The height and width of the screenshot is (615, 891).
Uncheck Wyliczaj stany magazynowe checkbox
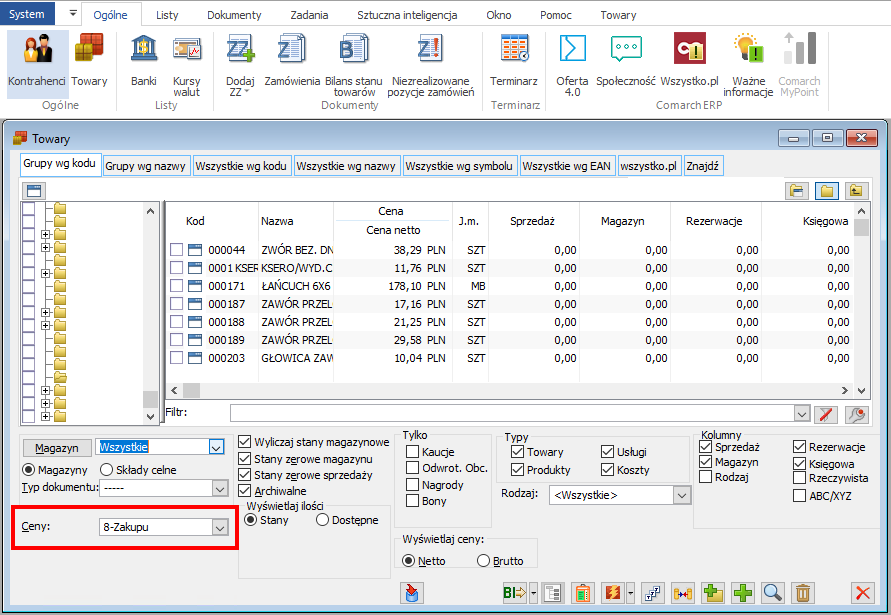click(245, 442)
